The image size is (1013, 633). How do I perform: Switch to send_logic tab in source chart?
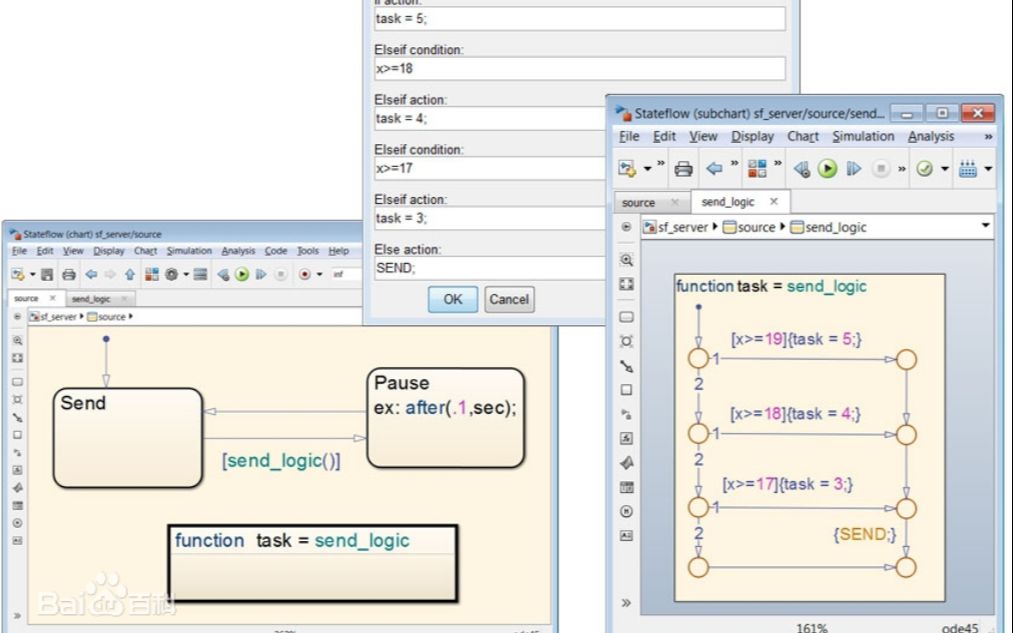pyautogui.click(x=91, y=298)
